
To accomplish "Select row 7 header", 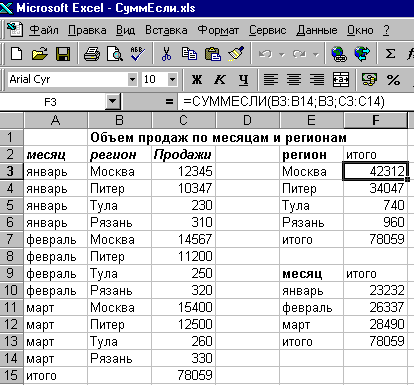I will point(12,239).
